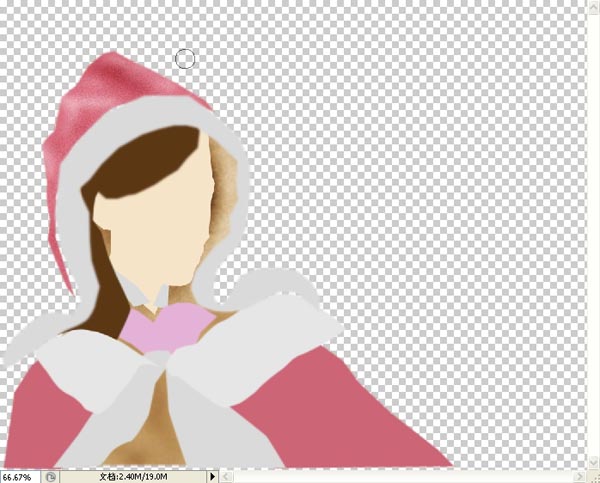
Task: Click the horizontal scrollbar right arrow
Action: [x=580, y=477]
